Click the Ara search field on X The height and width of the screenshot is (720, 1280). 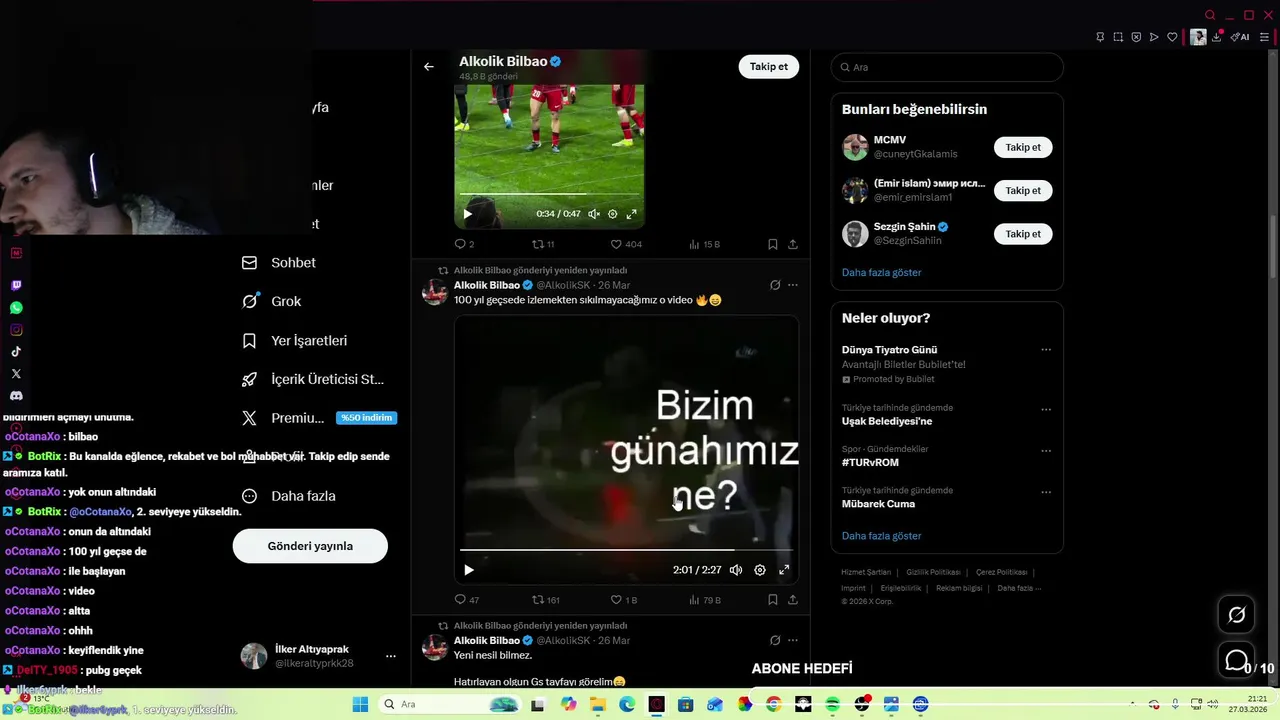pyautogui.click(x=947, y=67)
